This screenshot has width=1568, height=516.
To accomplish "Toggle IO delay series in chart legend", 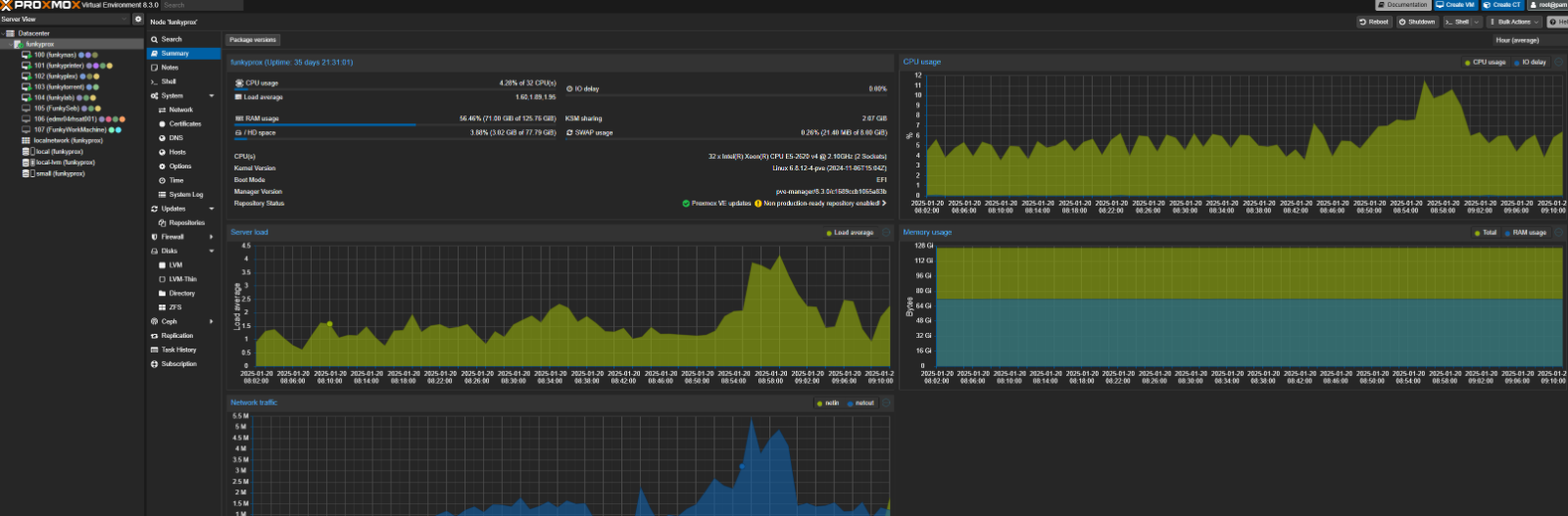I will 1530,63.
